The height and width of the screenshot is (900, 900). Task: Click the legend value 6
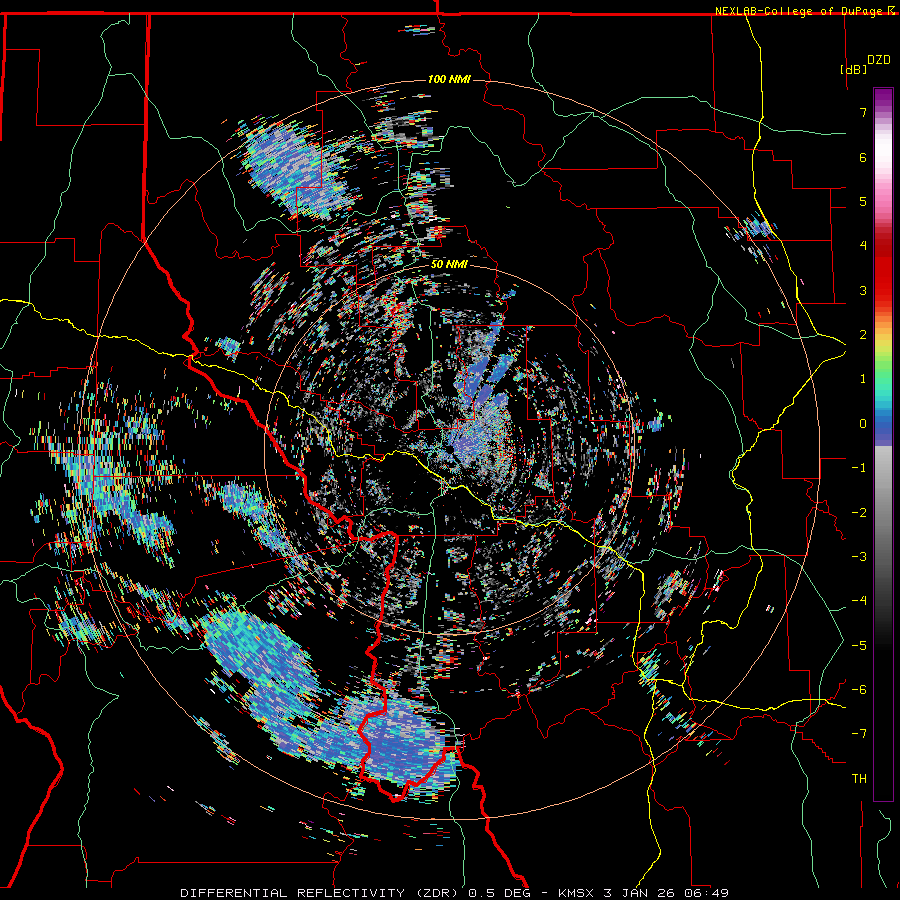(x=863, y=157)
